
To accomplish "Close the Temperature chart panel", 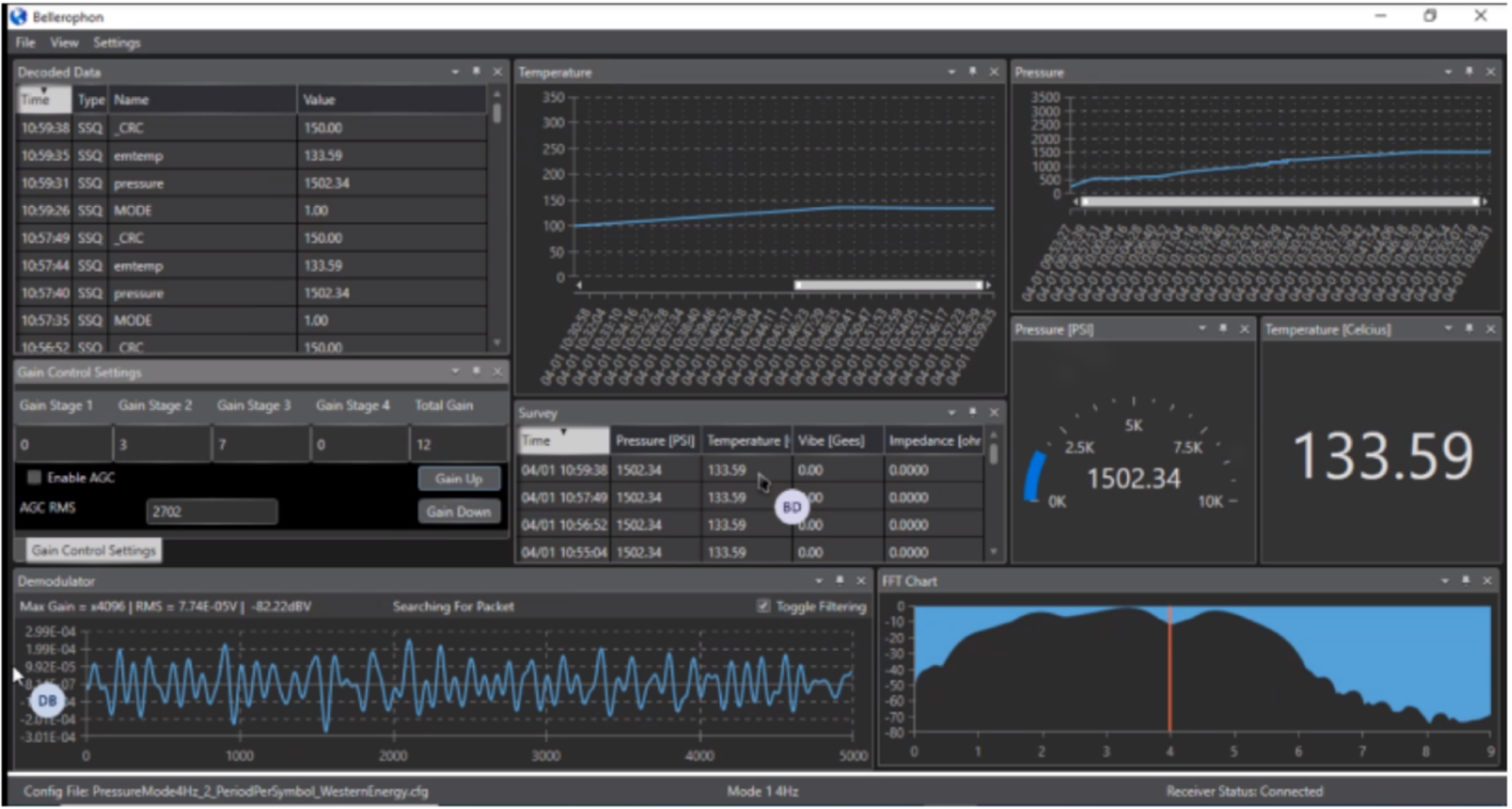I will (994, 72).
